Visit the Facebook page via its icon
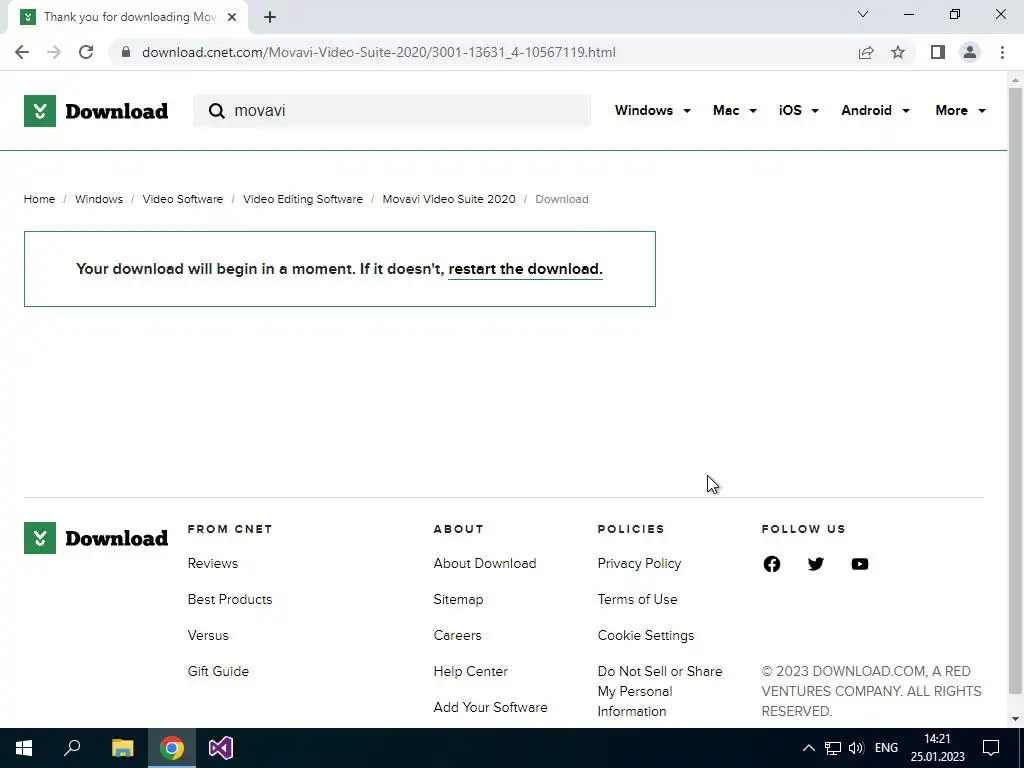 click(772, 564)
